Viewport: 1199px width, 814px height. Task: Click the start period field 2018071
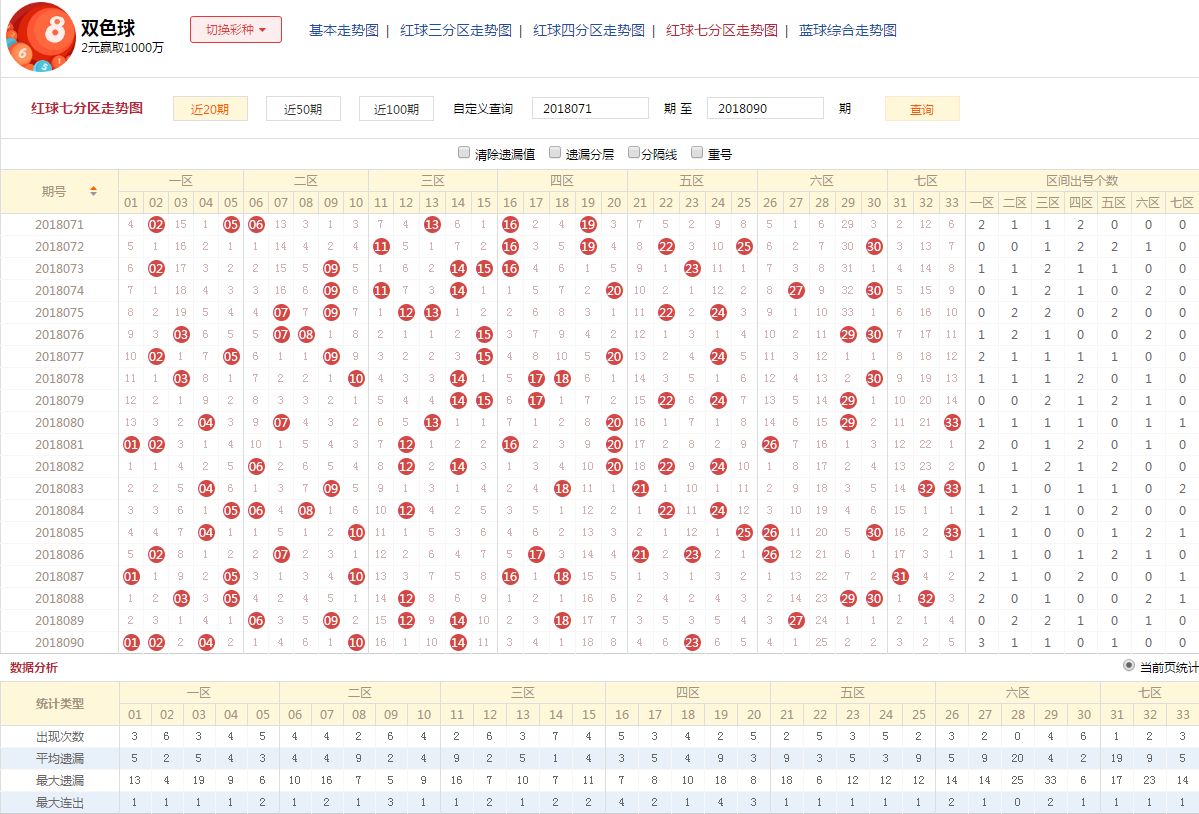click(x=590, y=109)
